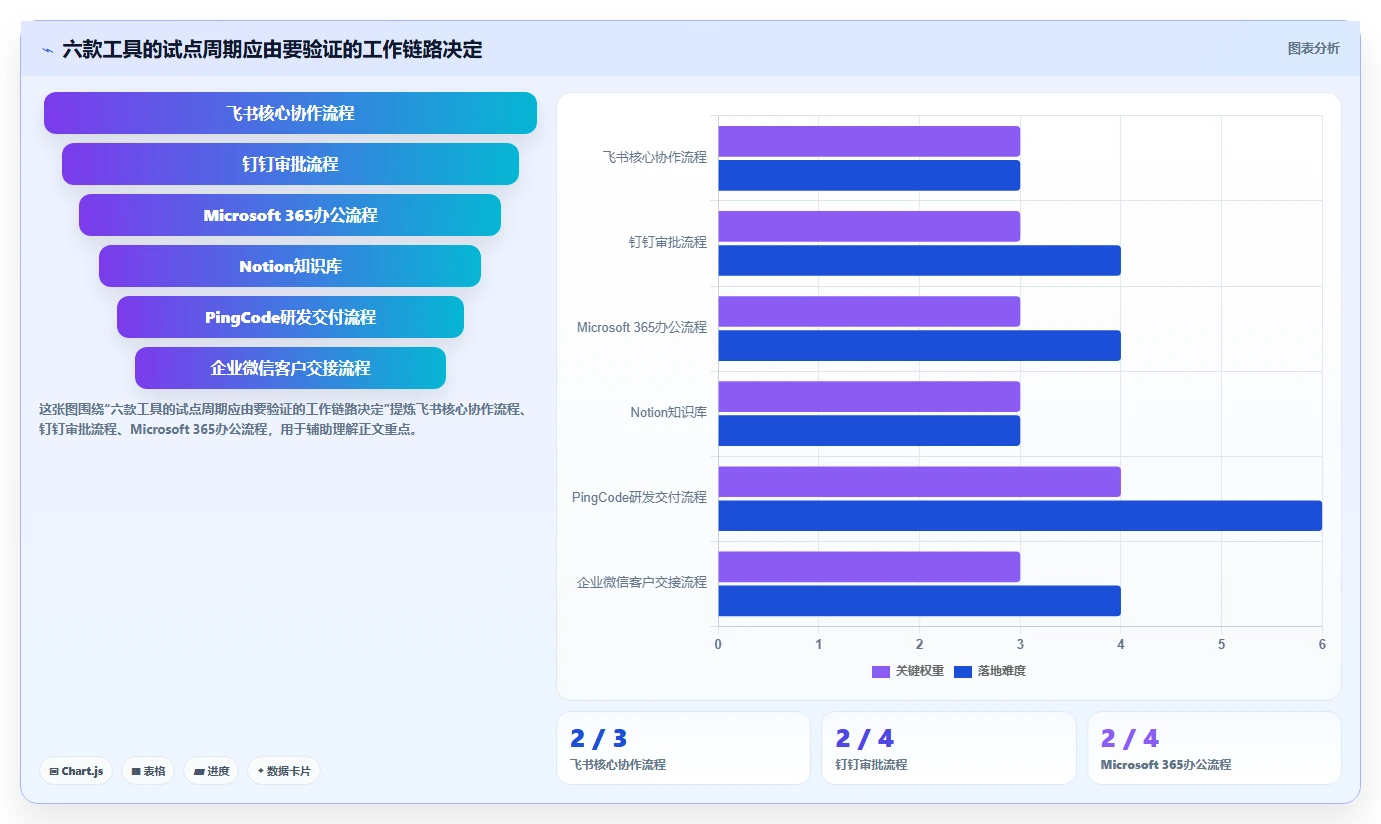Screen dimensions: 1381x824
Task: Select the 飞书核心协作流程 funnel stage
Action: 290,113
